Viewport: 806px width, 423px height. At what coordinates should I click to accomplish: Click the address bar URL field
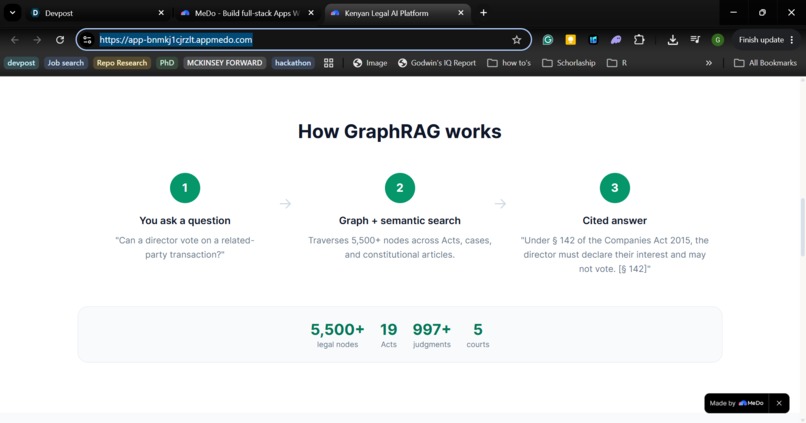point(303,40)
